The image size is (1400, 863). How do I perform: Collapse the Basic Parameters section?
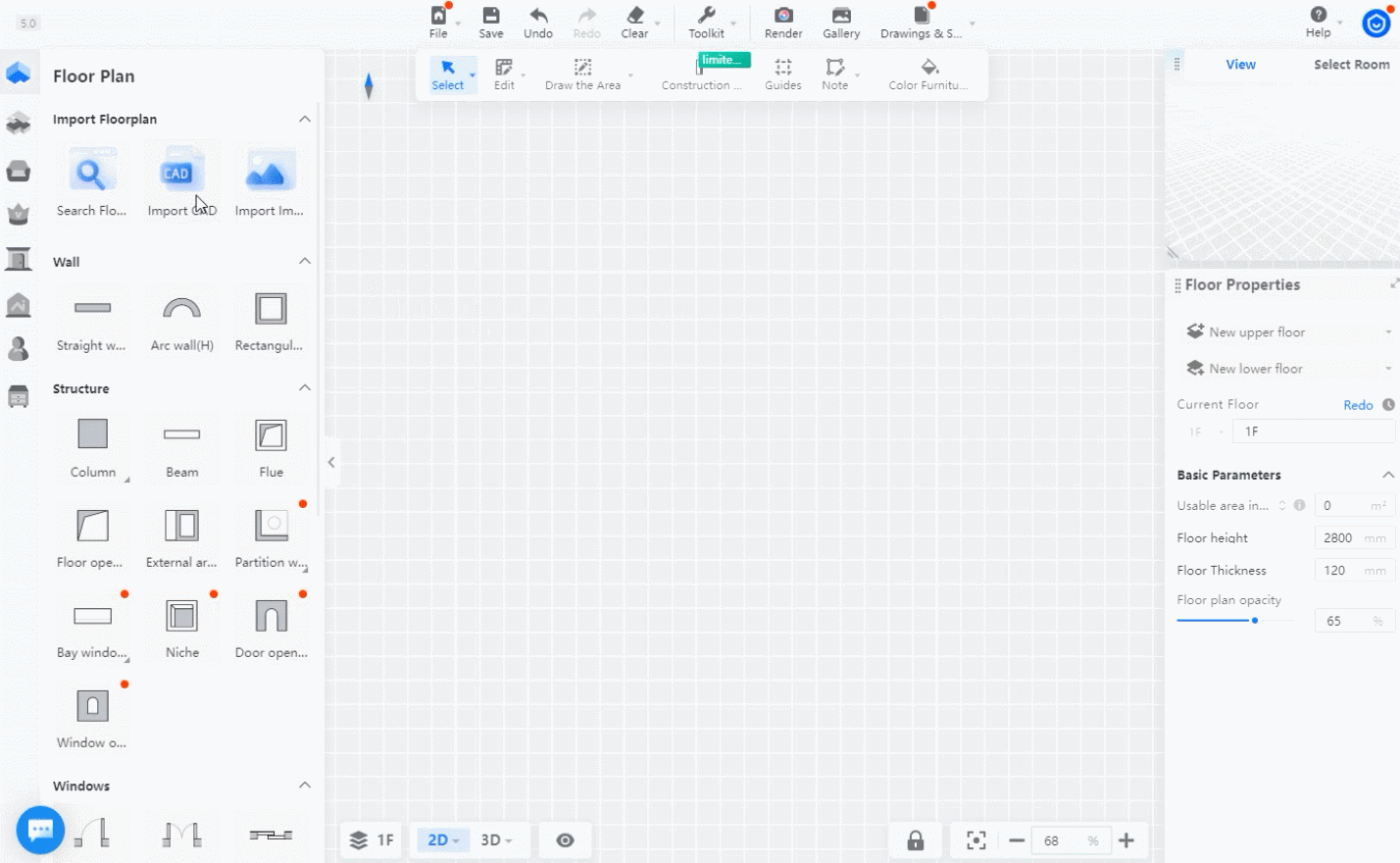tap(1387, 475)
